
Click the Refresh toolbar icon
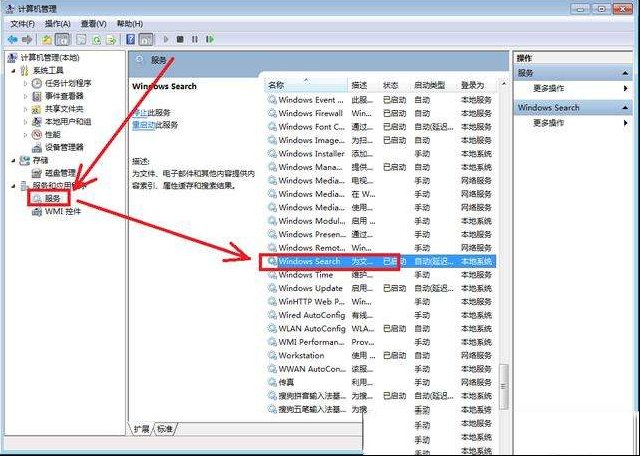[96, 39]
